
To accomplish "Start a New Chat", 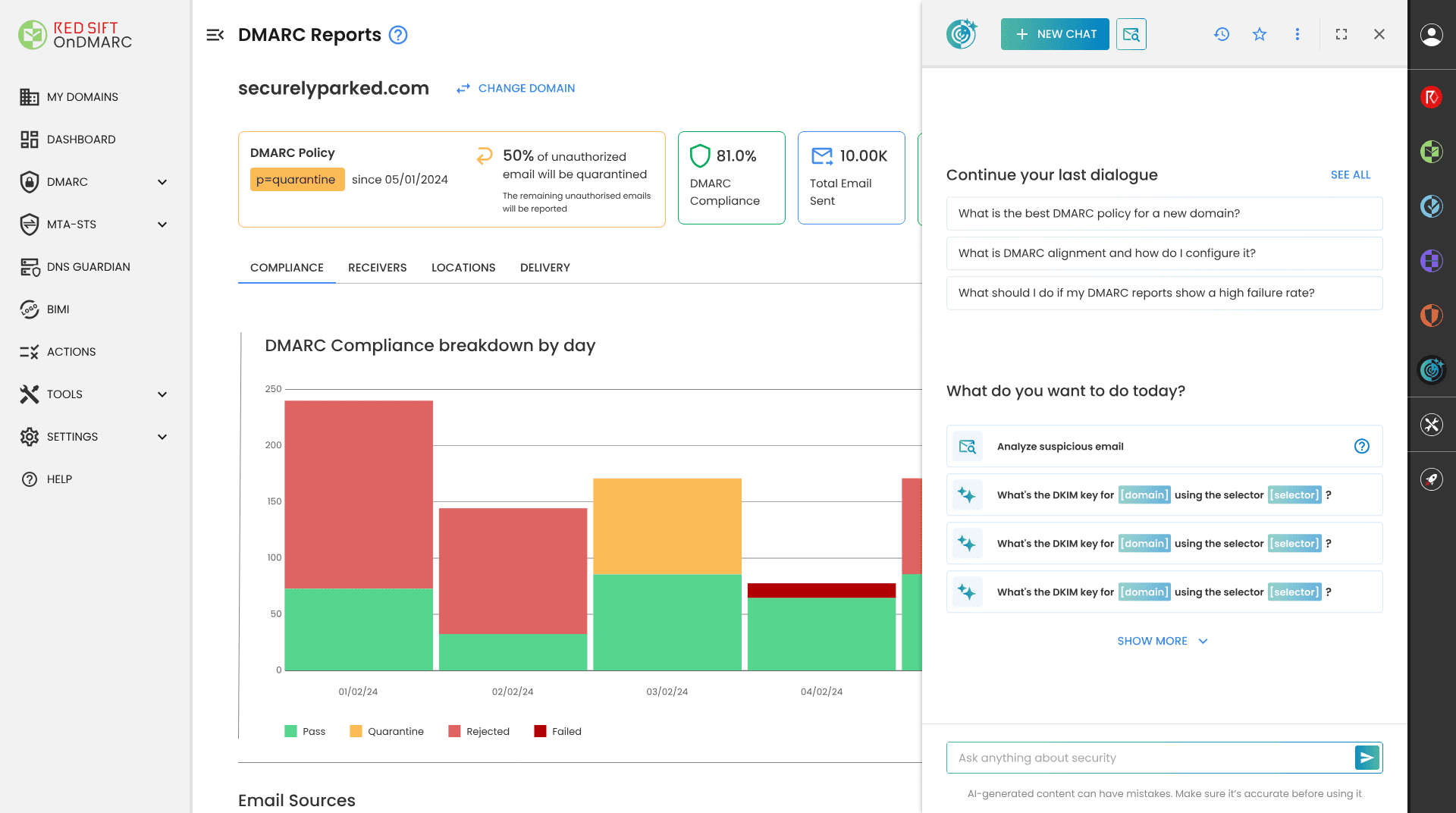I will click(1054, 34).
